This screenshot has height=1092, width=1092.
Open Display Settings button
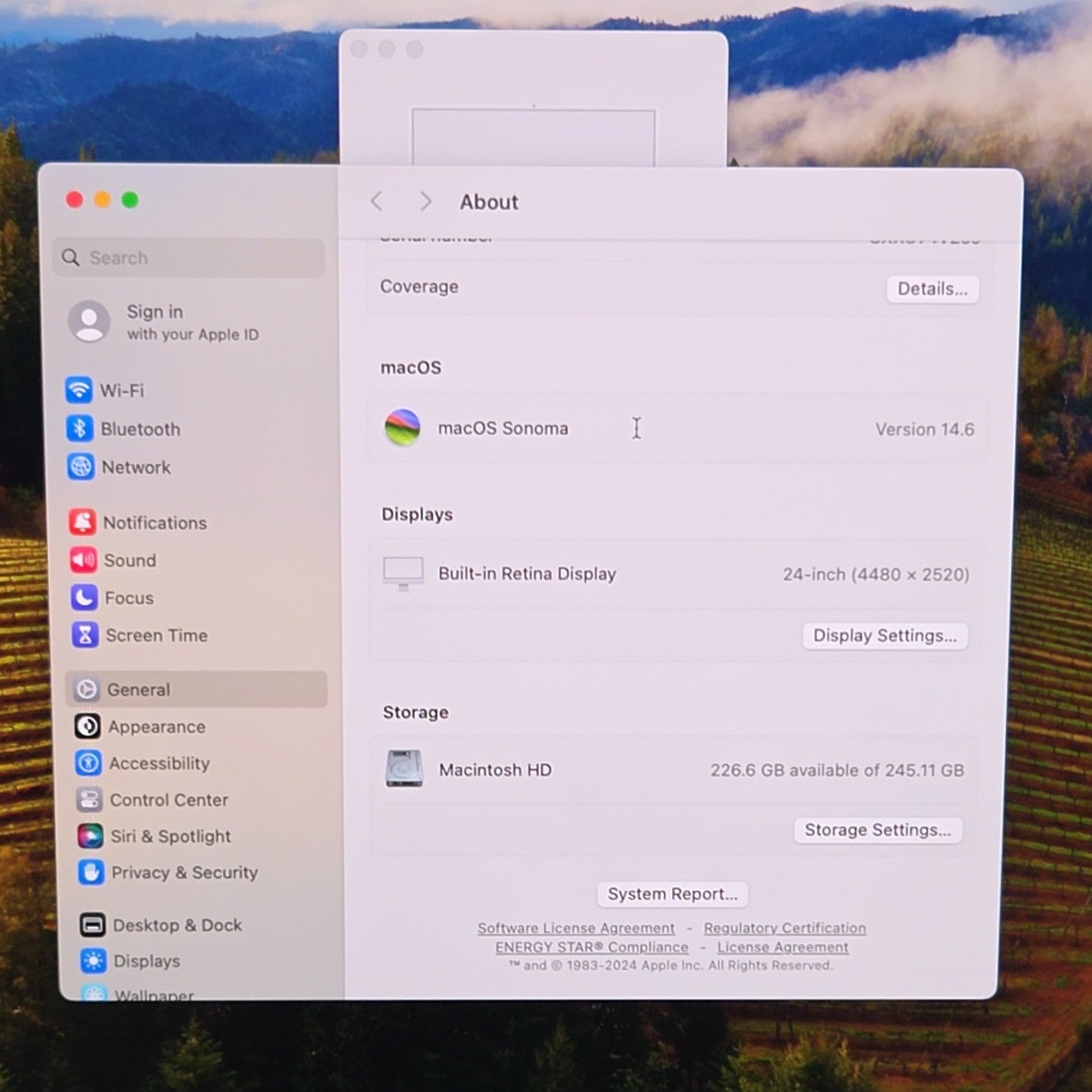[x=885, y=636]
